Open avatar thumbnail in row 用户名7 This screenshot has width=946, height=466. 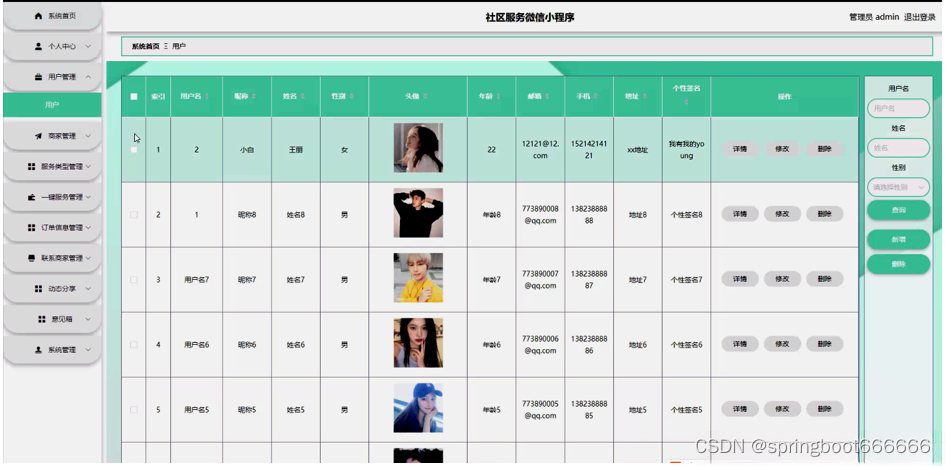tap(418, 278)
